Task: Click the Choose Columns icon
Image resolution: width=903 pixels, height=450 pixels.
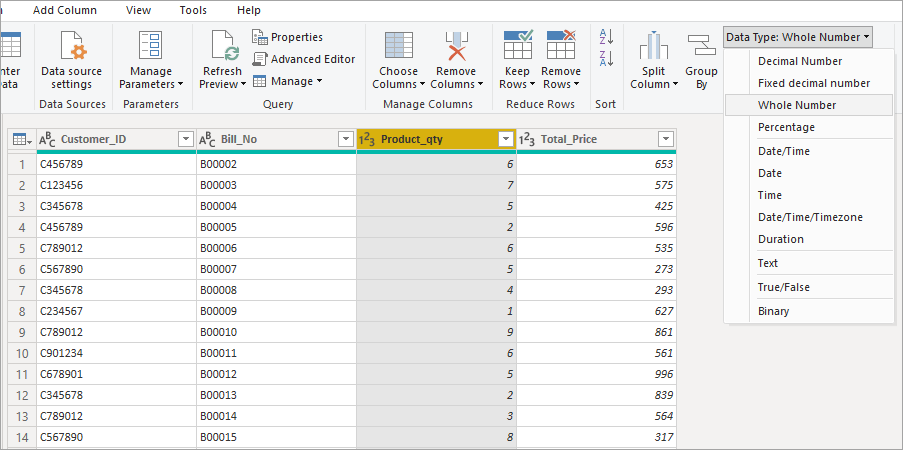Action: tap(399, 46)
